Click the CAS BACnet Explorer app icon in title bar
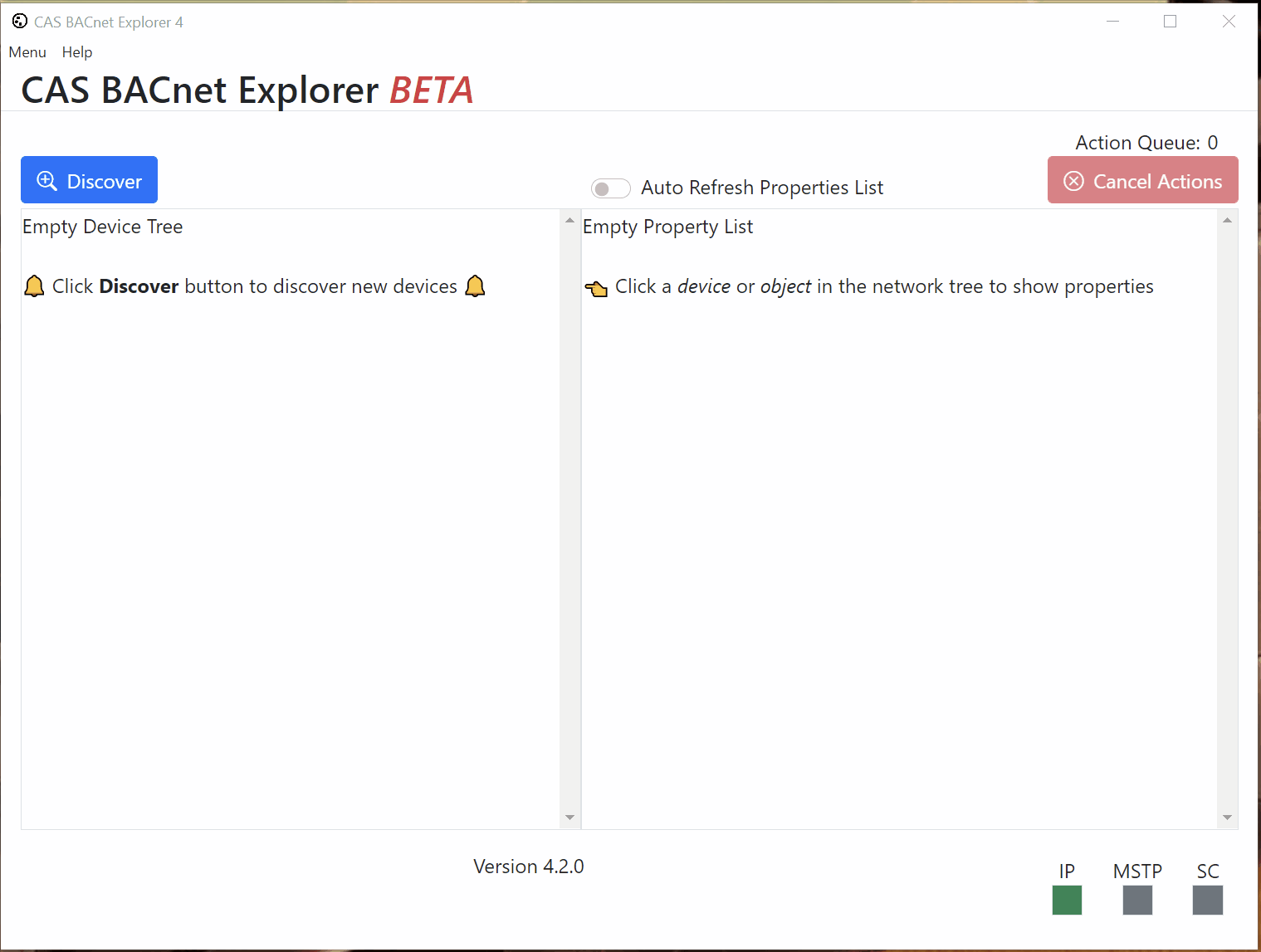This screenshot has width=1261, height=952. [20, 22]
